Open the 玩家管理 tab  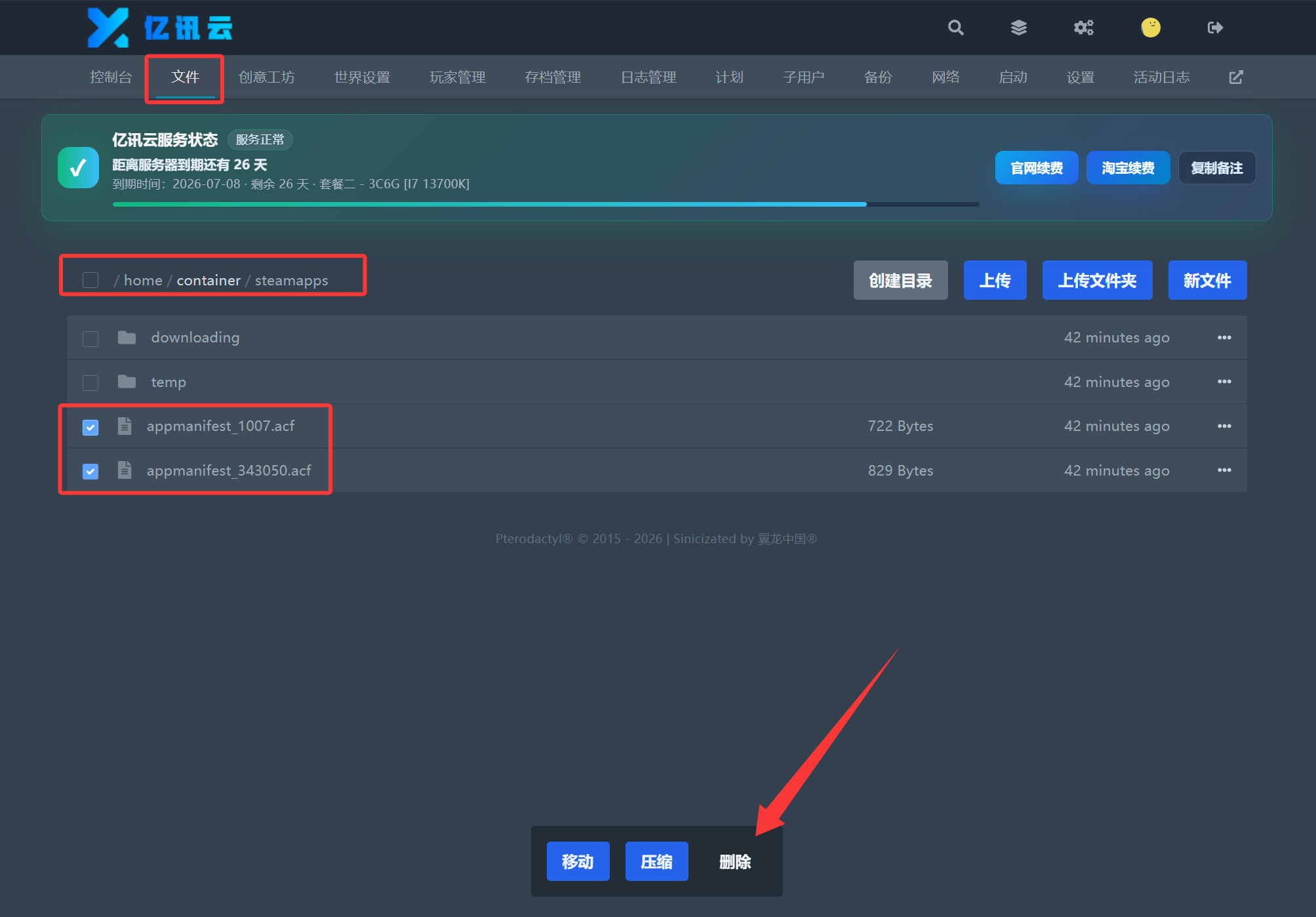click(457, 77)
